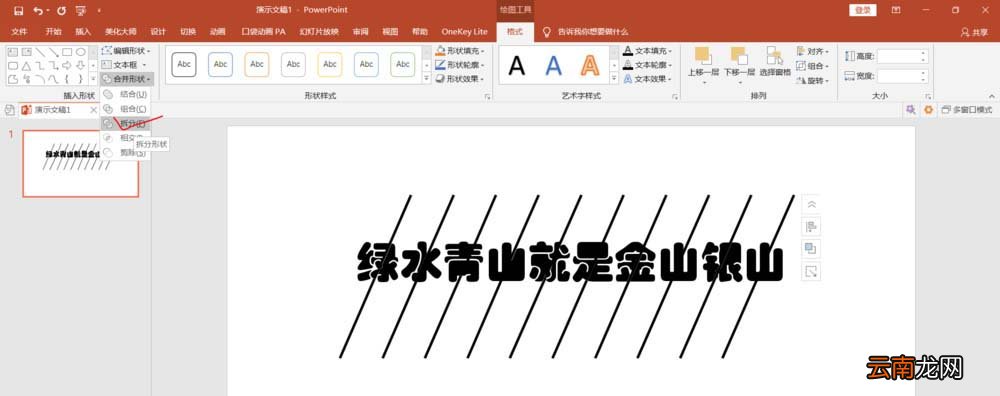Switch to the Design (设计) tab
Image resolution: width=1000 pixels, height=396 pixels.
158,31
